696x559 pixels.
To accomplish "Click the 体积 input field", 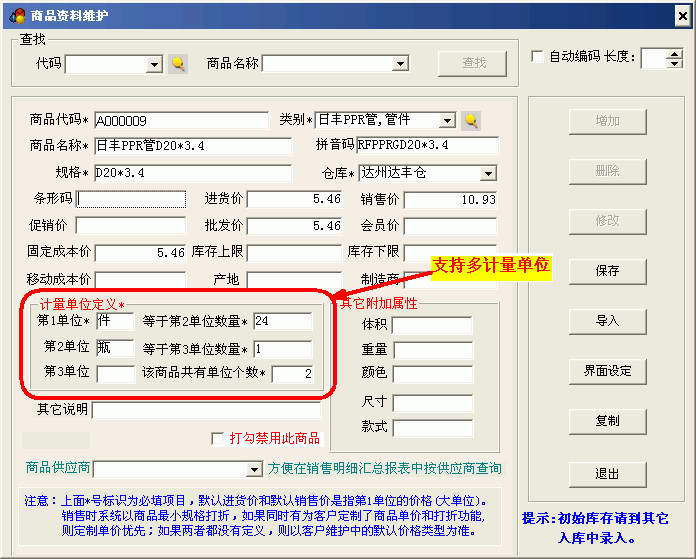I will point(432,325).
